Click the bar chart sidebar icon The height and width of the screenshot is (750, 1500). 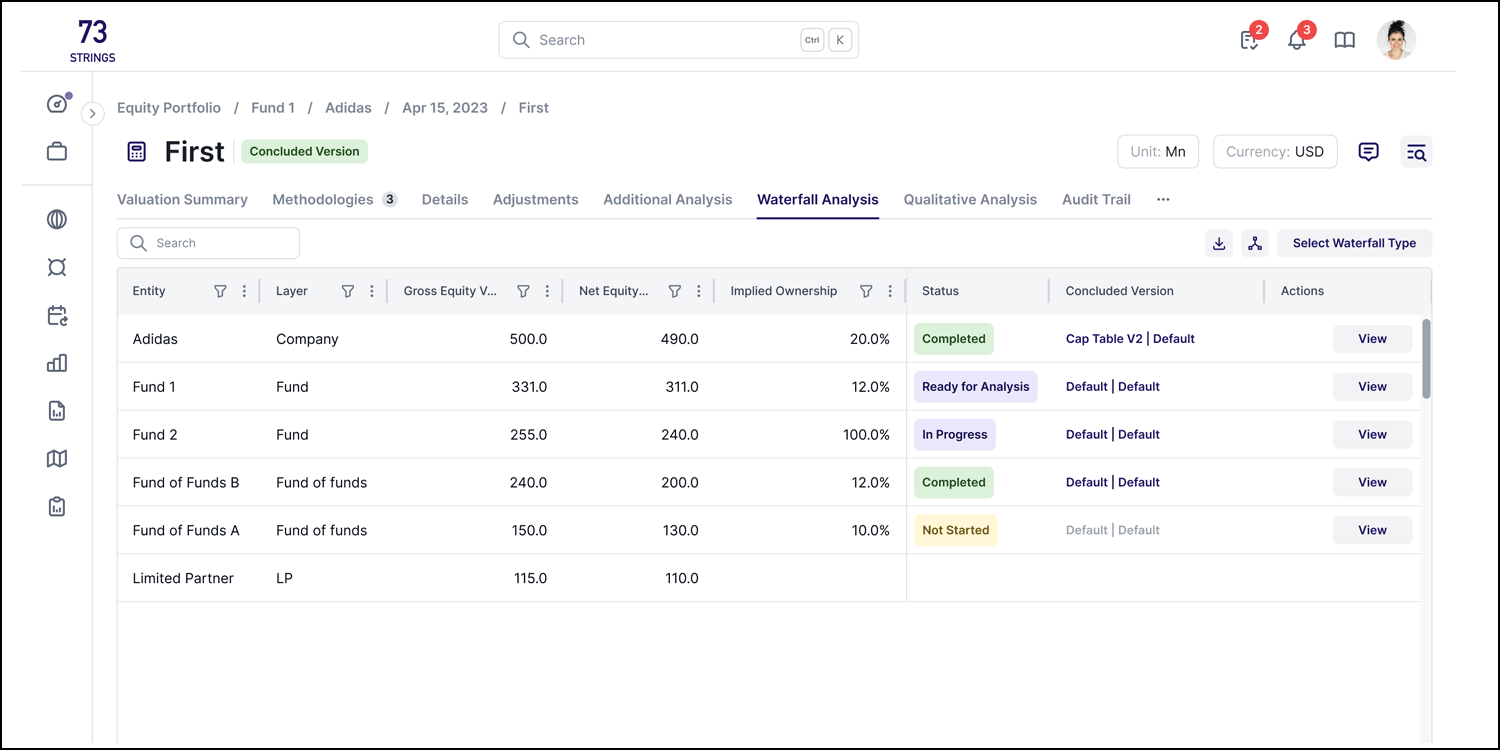click(57, 363)
